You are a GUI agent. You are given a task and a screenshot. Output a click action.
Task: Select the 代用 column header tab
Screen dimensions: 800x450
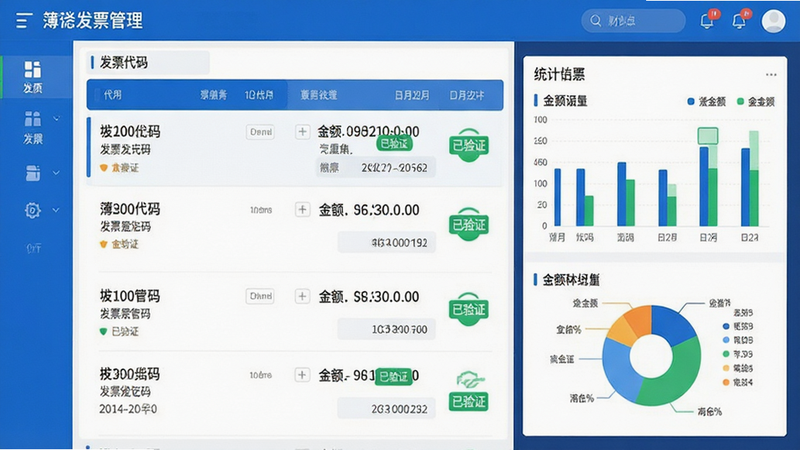(x=113, y=95)
